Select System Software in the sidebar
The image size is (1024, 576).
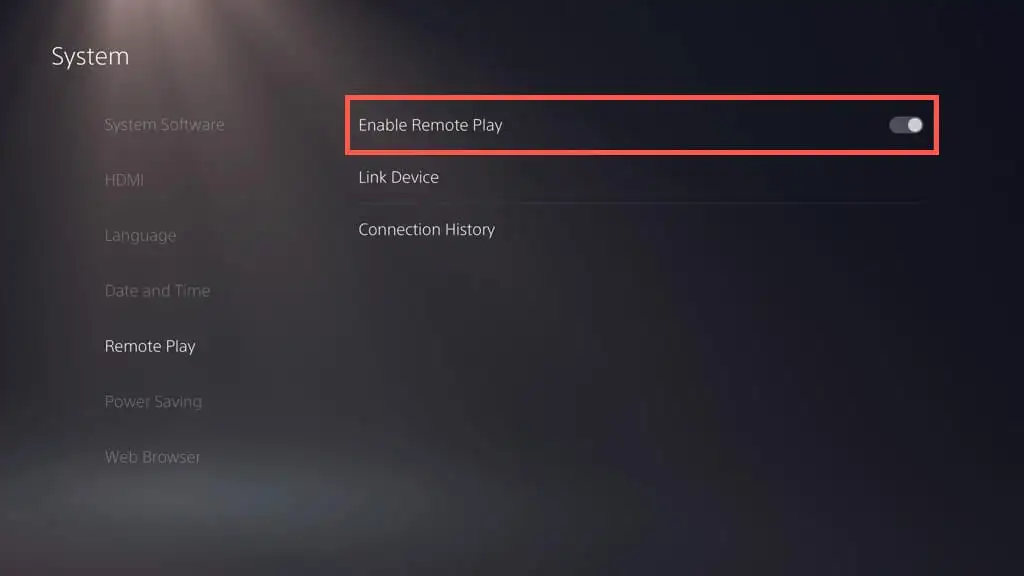click(x=164, y=124)
